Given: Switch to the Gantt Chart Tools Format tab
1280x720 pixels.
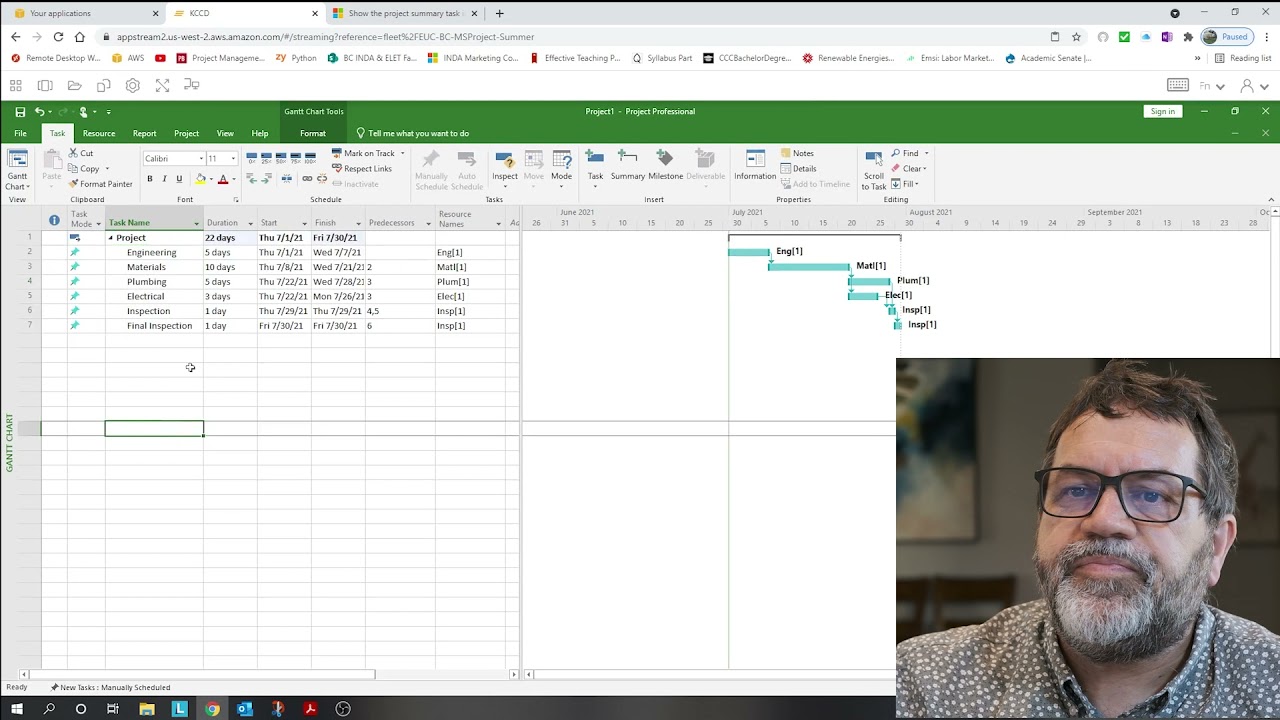Looking at the screenshot, I should point(313,133).
